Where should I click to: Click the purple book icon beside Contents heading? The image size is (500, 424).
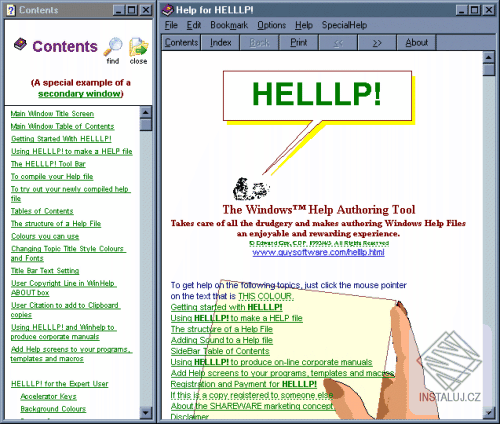20,44
